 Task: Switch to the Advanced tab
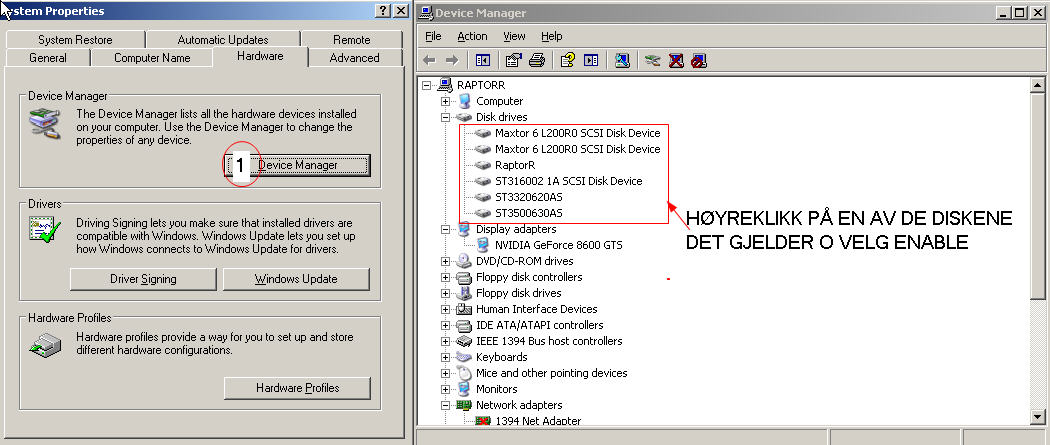click(354, 58)
